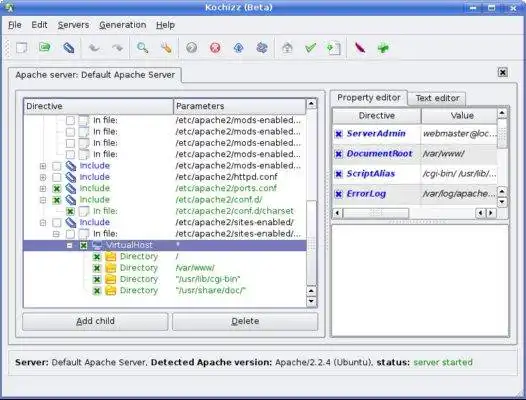Click the green open-folder toolbar icon
This screenshot has height=400, width=526.
45,47
